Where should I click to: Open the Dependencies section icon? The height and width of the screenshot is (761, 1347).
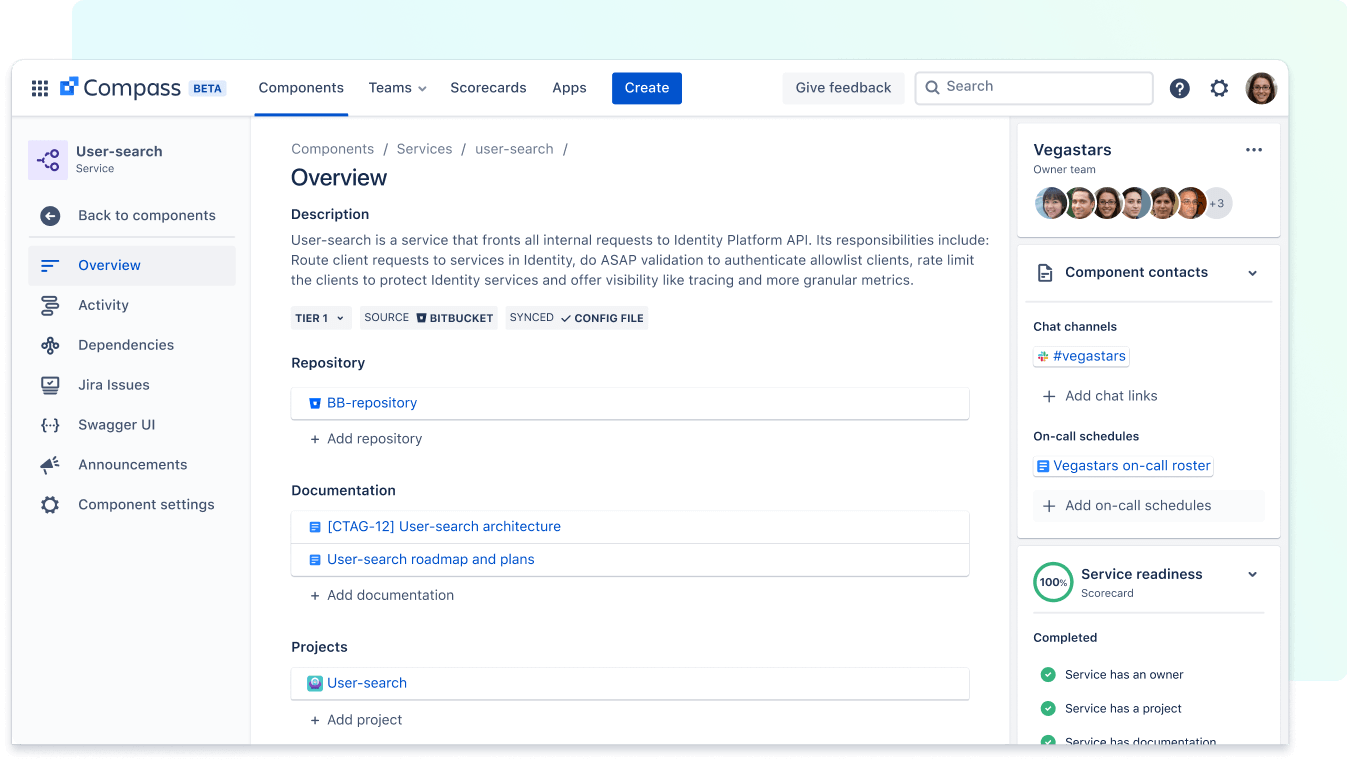pos(48,345)
